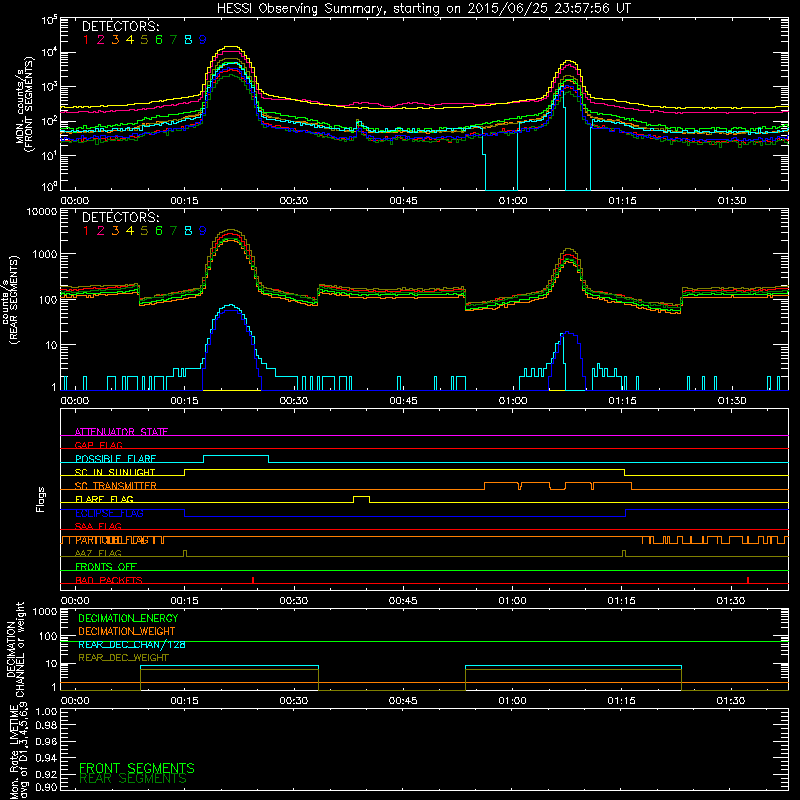Click the red BAD PACKETS tick near 00:25
Image resolution: width=800 pixels, height=800 pixels.
[x=253, y=580]
